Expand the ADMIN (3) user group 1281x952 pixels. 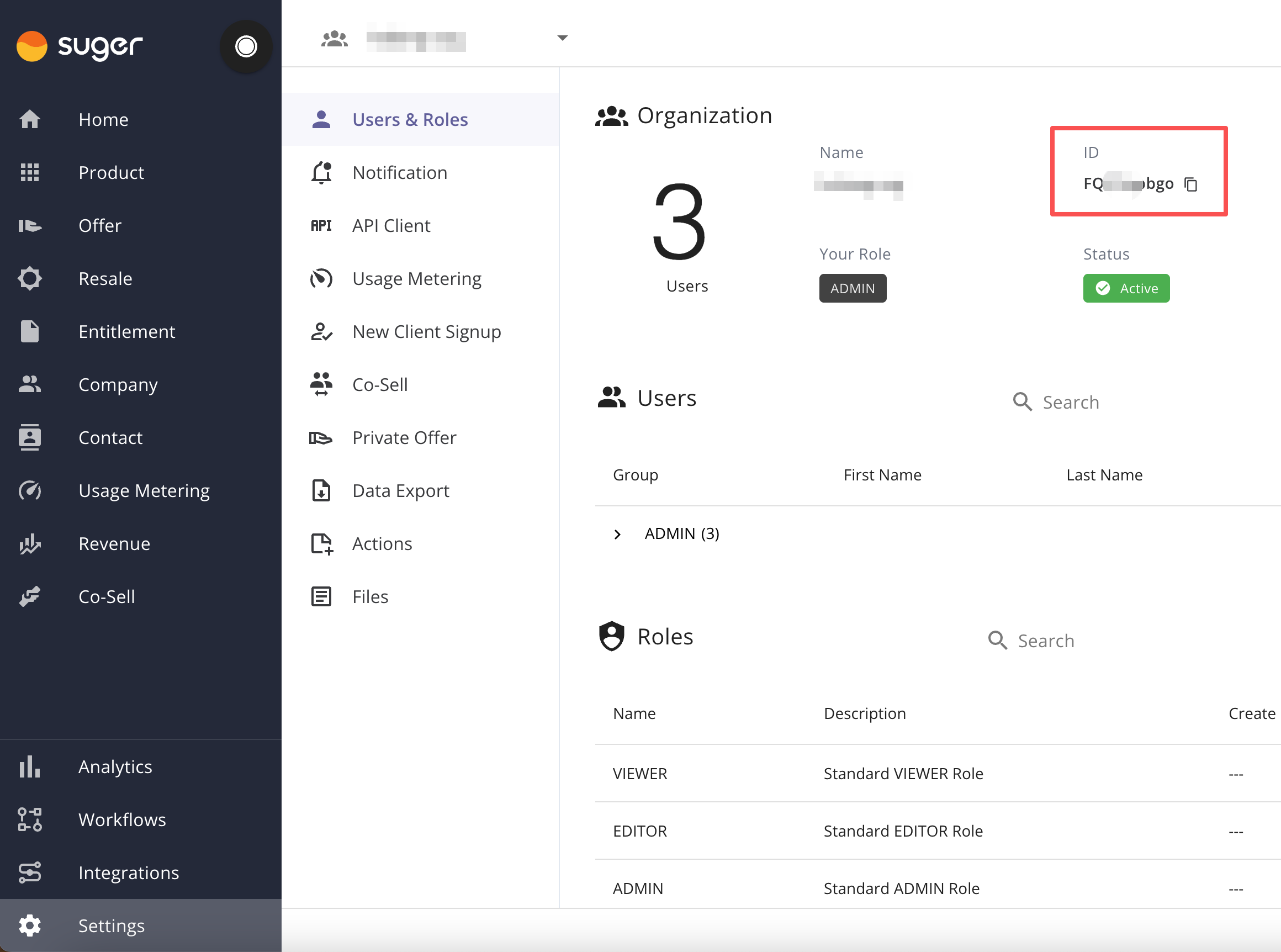tap(617, 534)
